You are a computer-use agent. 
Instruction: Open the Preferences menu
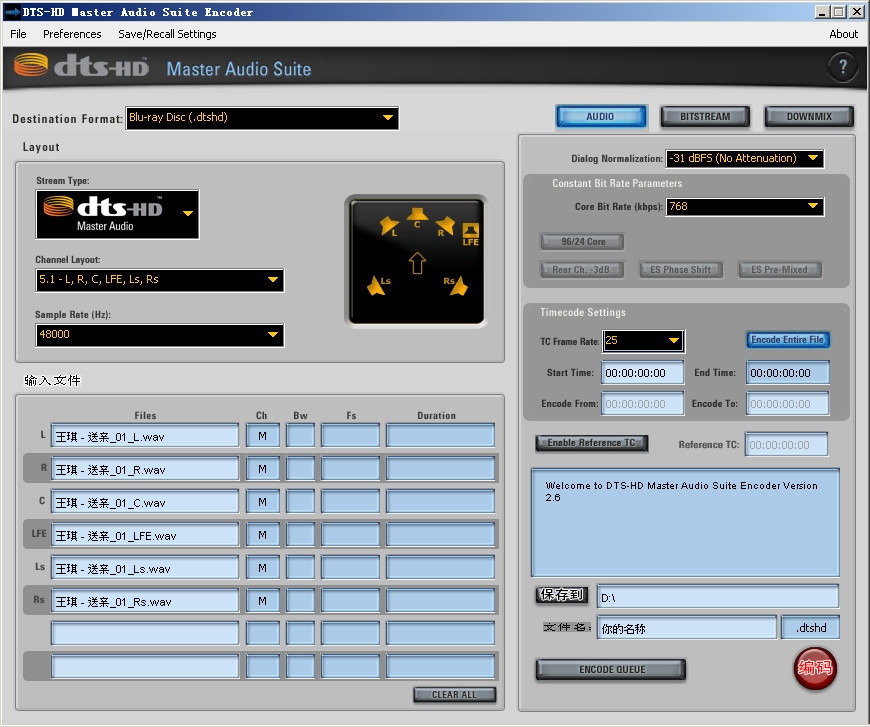[x=72, y=34]
